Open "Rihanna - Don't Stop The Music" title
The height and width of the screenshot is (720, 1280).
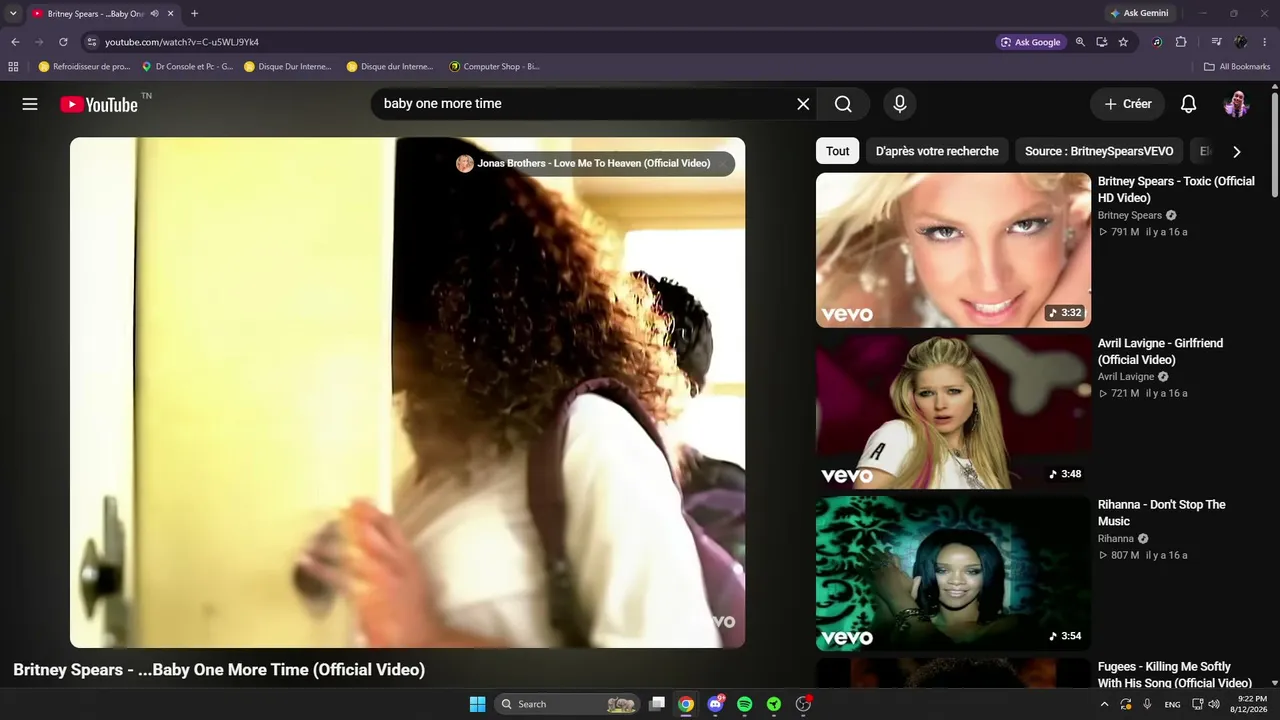coord(1162,513)
